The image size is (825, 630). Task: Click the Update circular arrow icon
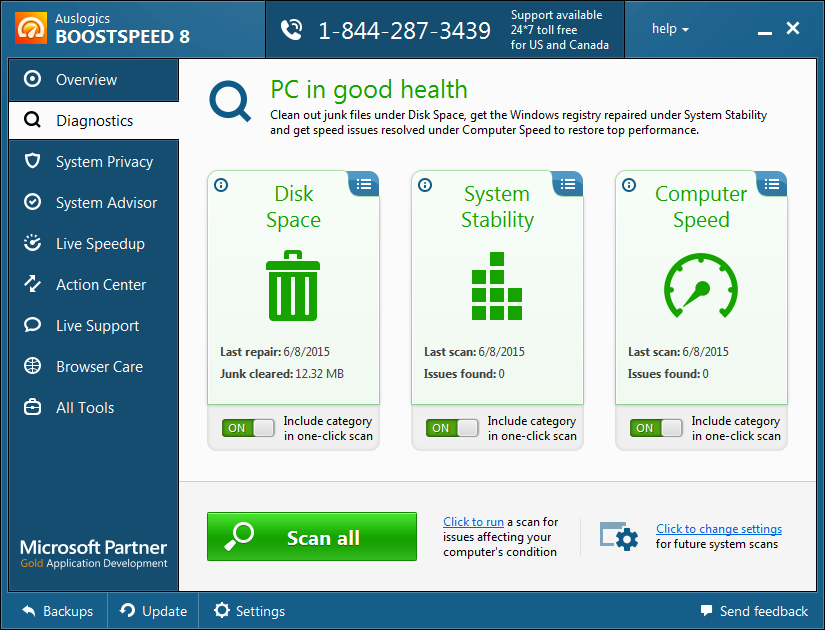(x=127, y=610)
